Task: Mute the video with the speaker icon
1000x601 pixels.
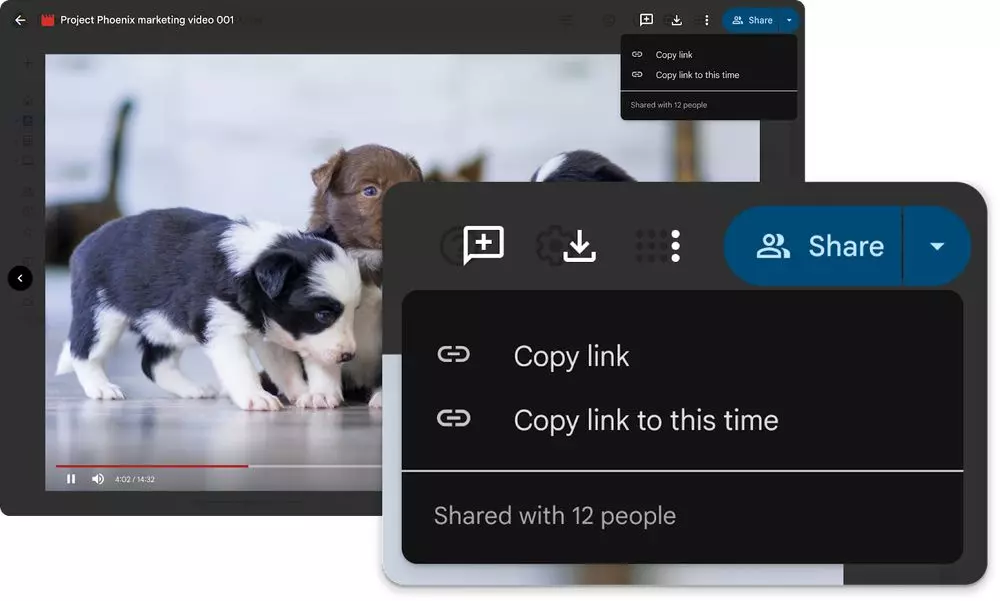Action: click(x=98, y=479)
